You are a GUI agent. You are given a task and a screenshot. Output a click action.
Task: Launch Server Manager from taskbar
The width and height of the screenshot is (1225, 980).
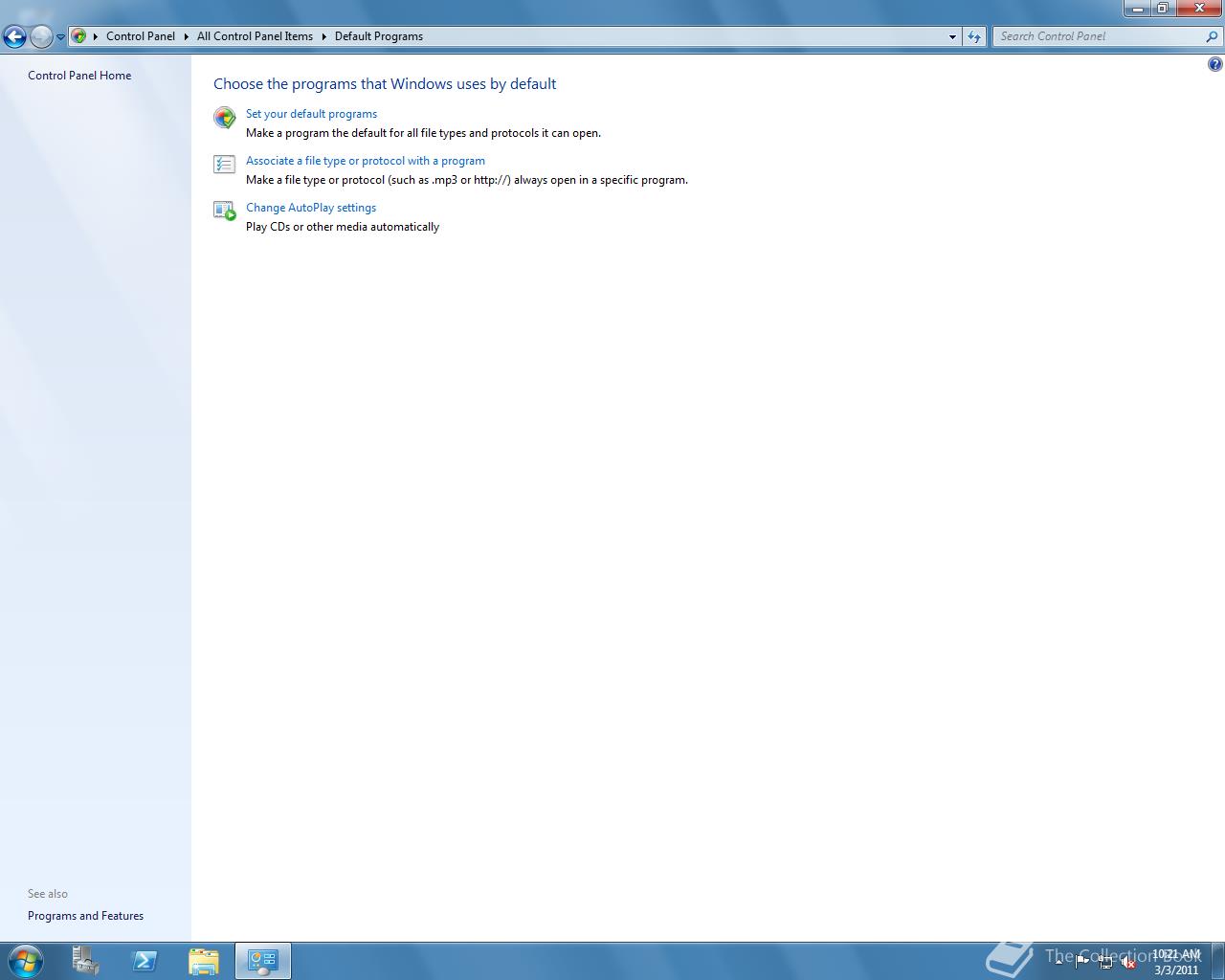(x=85, y=961)
